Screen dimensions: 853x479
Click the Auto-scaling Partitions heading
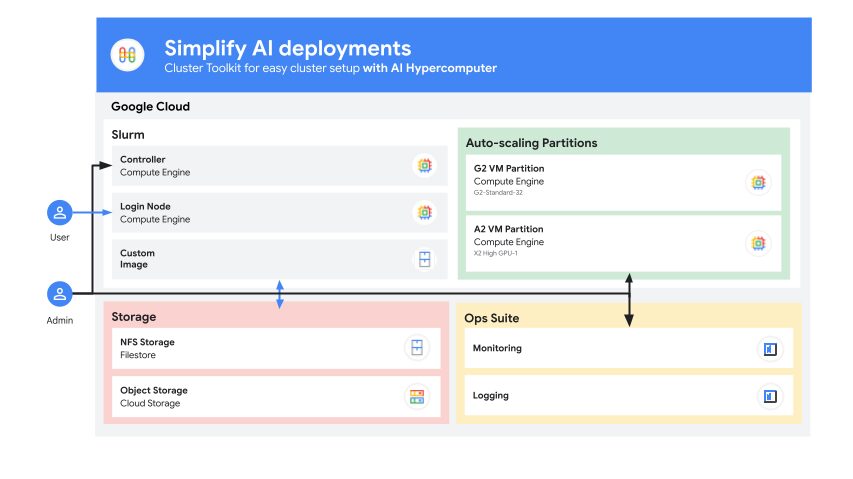click(x=531, y=143)
